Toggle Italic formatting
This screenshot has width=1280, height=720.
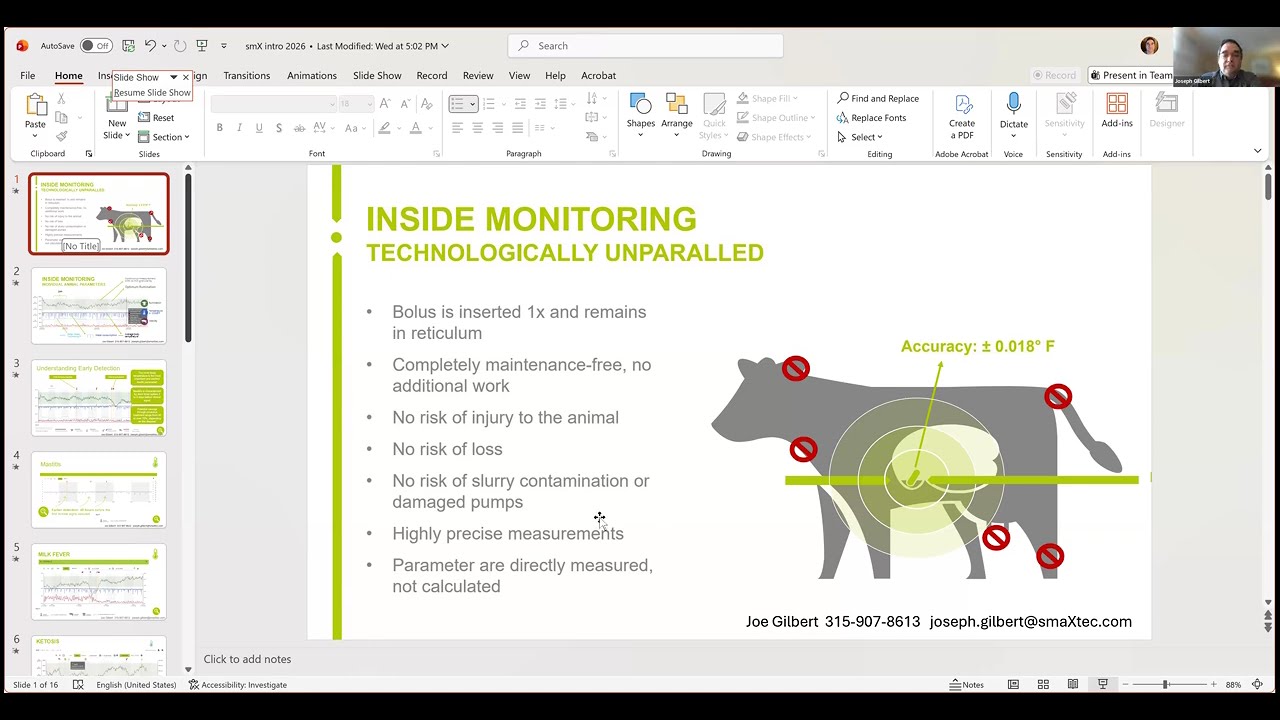click(x=239, y=128)
